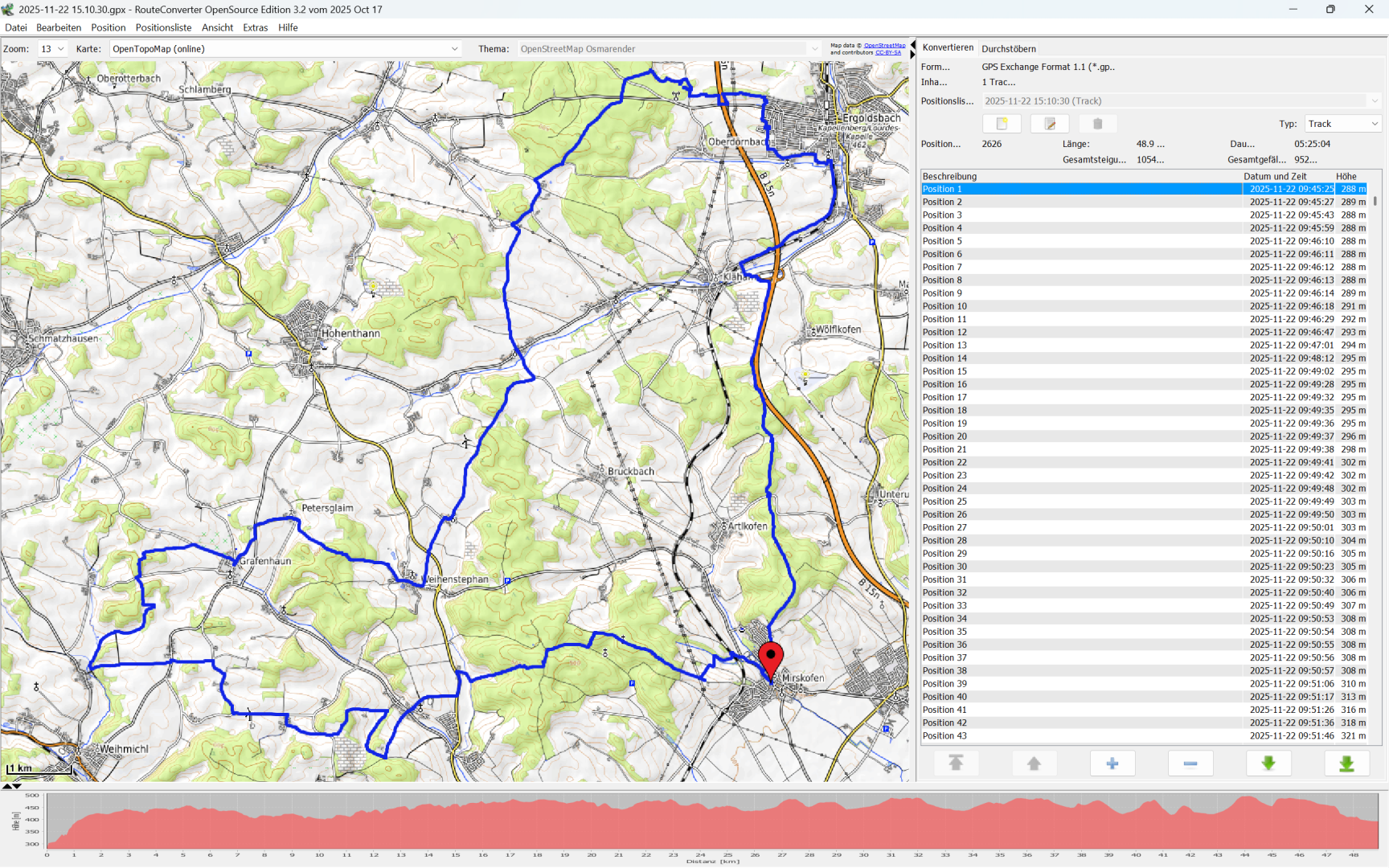This screenshot has width=1389, height=868.
Task: Switch to the Durchstöbern tab
Action: pos(1008,49)
